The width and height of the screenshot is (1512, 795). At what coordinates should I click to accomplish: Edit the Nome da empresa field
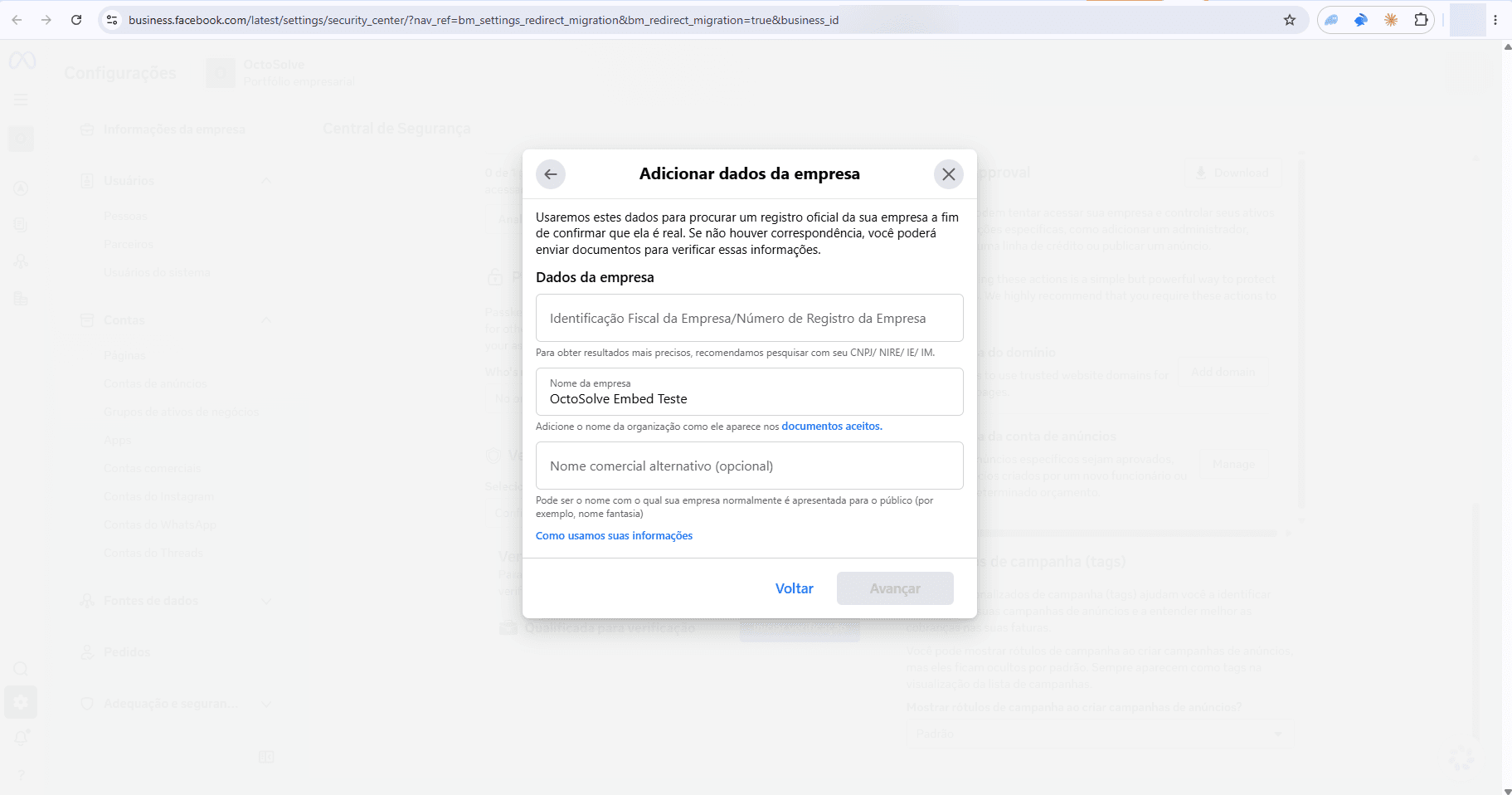[750, 392]
